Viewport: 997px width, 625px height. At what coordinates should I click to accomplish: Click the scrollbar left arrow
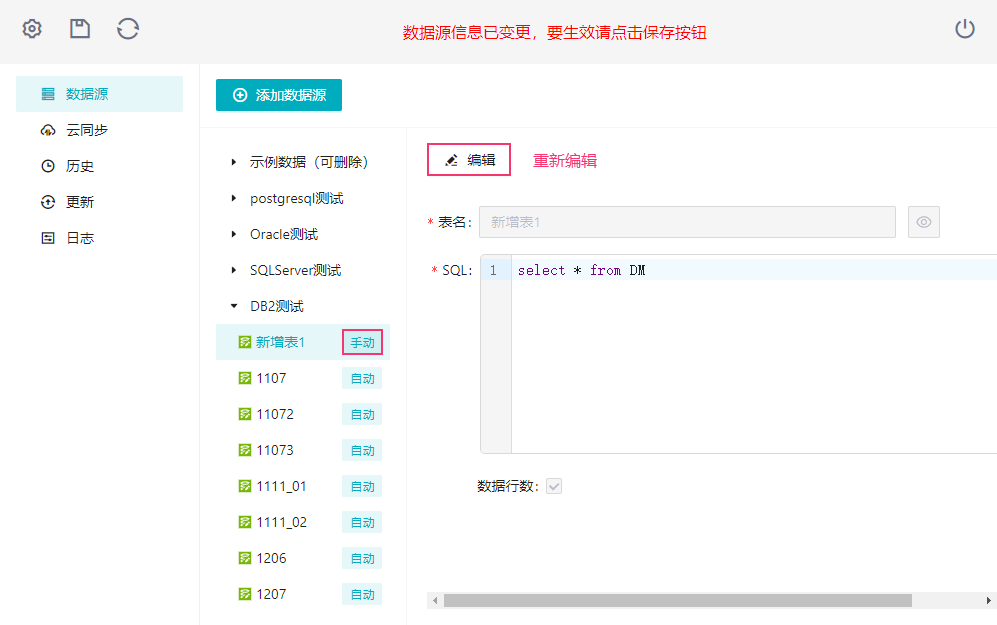[x=435, y=600]
